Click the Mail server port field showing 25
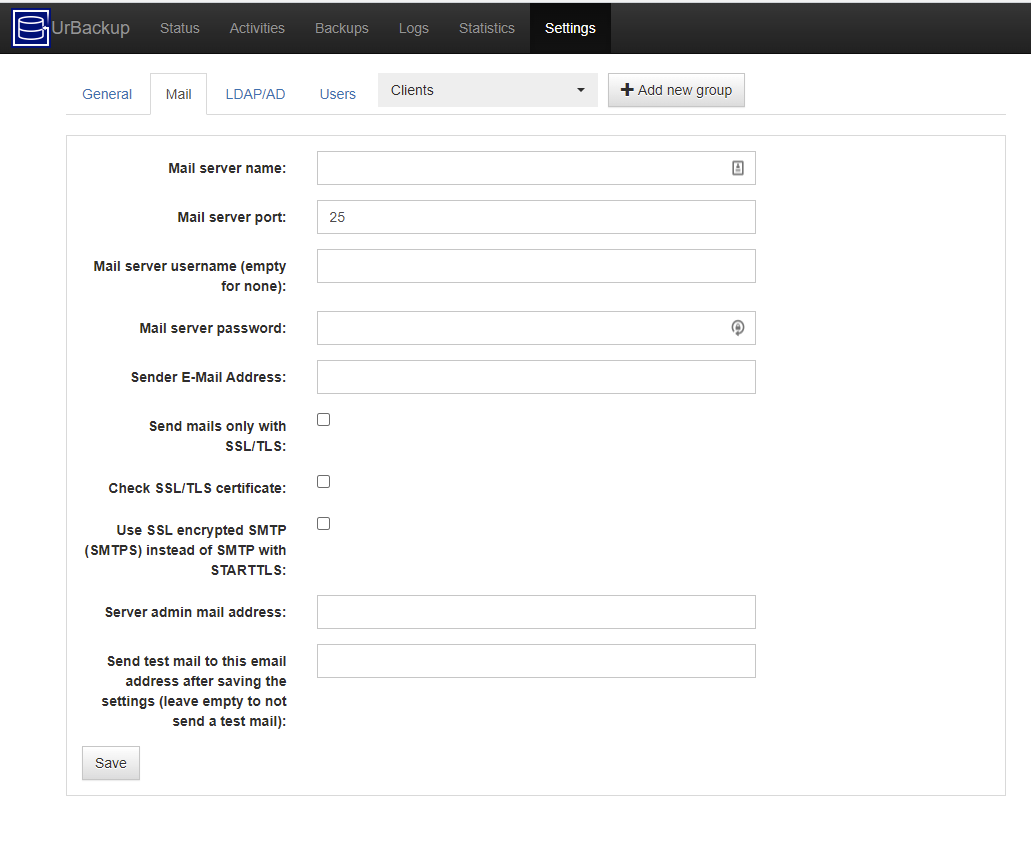The height and width of the screenshot is (841, 1031). (x=536, y=217)
